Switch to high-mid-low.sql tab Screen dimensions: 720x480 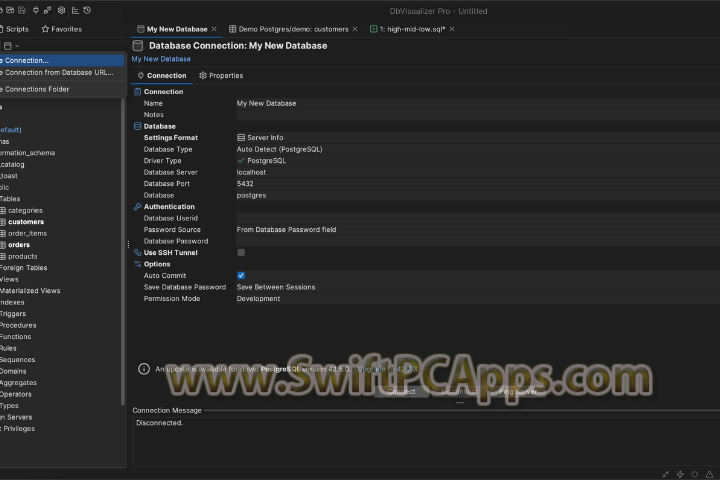(x=412, y=29)
